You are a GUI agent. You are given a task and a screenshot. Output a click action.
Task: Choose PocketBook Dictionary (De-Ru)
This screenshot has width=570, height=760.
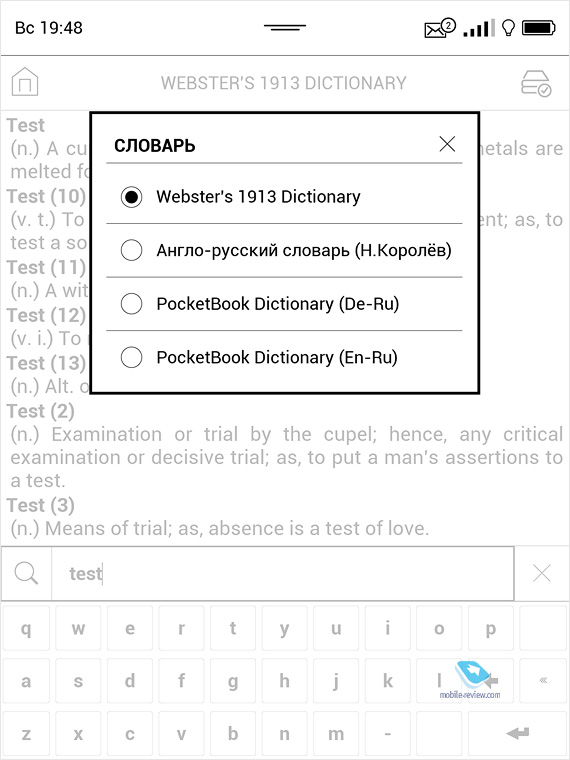click(x=284, y=304)
